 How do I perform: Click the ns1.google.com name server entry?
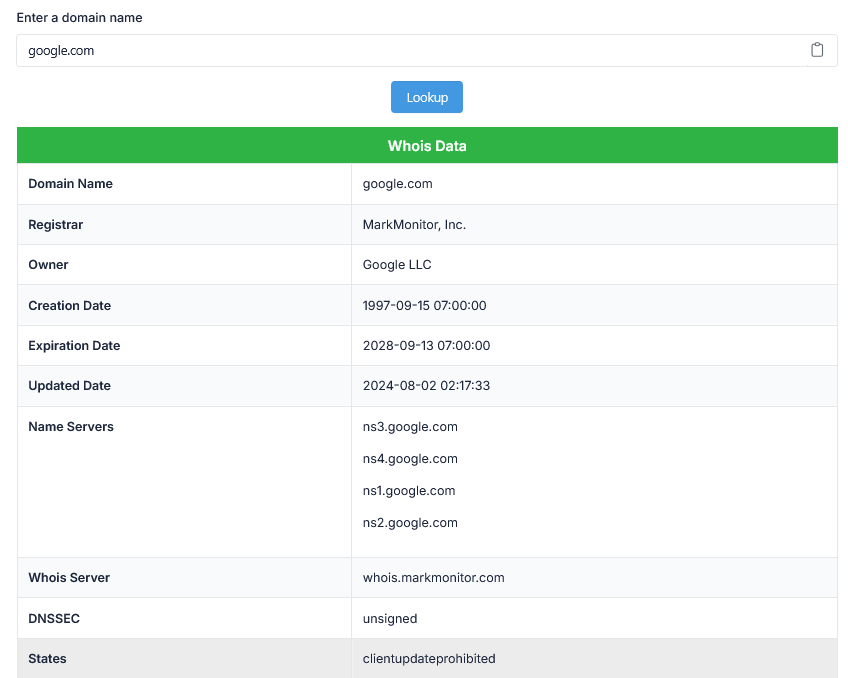coord(409,491)
